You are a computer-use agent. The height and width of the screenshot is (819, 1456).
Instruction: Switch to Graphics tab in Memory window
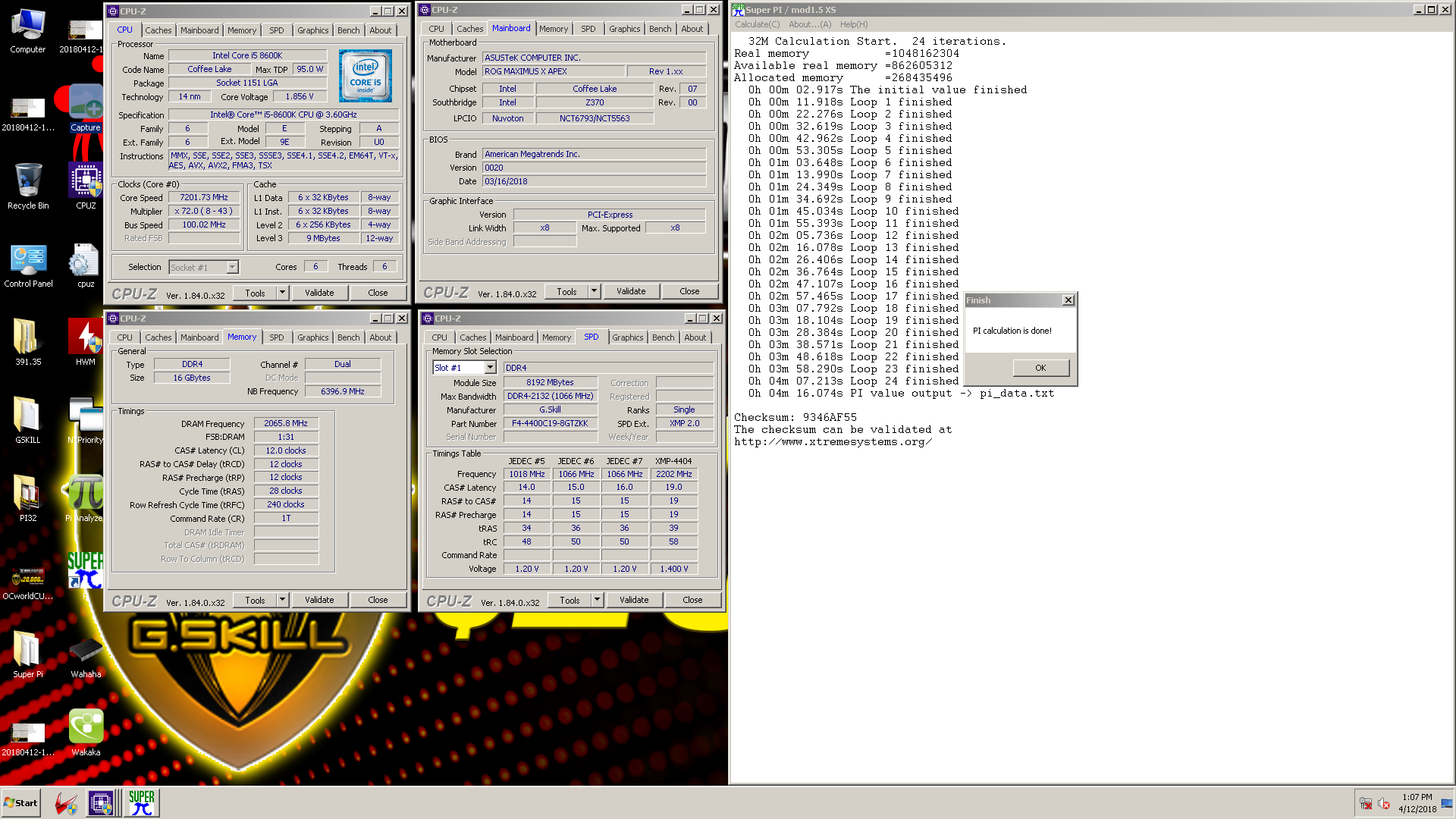[x=313, y=337]
